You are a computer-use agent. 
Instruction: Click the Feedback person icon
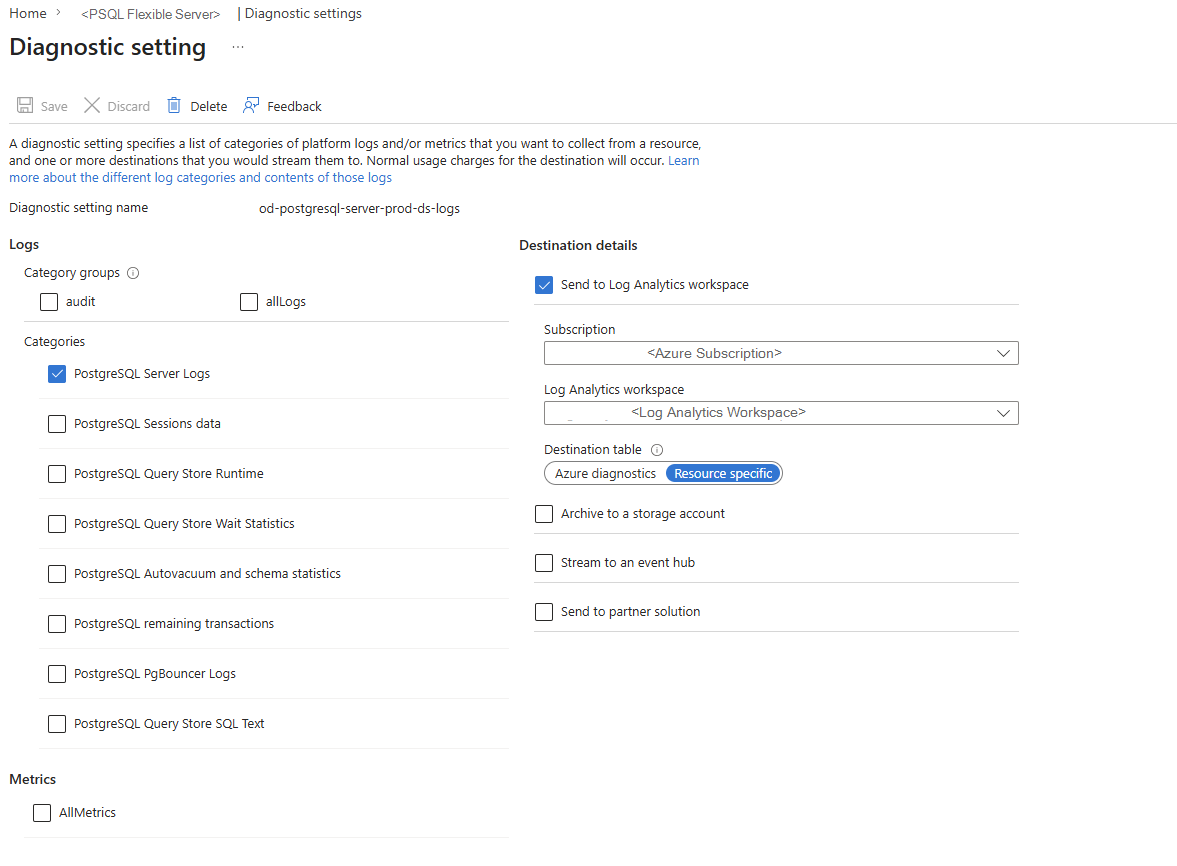coord(251,105)
